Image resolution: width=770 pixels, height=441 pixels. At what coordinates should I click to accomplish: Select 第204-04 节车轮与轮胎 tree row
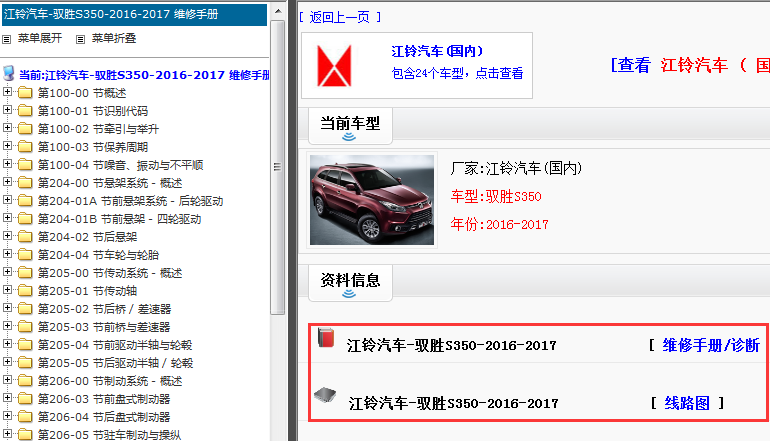[99, 255]
